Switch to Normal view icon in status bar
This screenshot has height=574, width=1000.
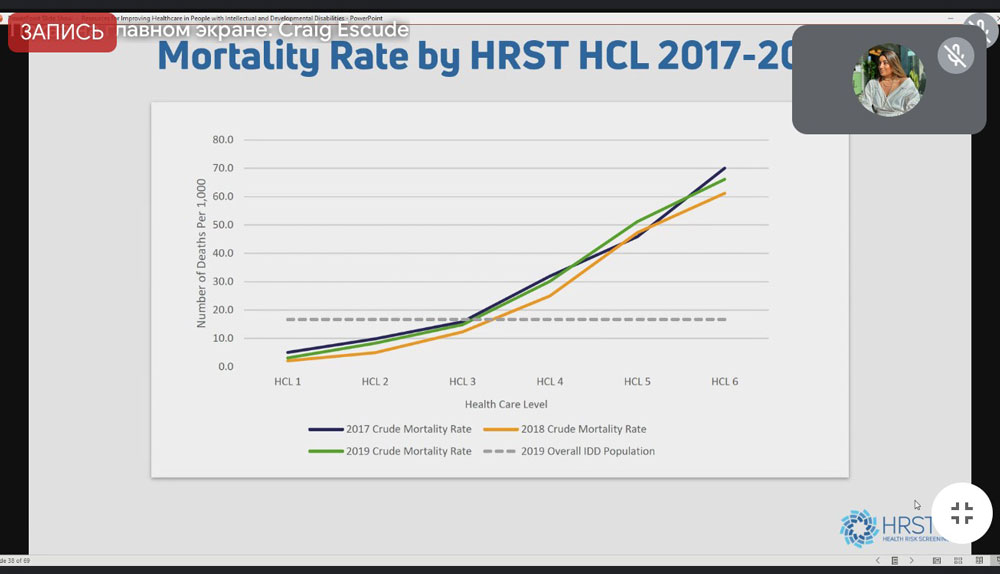[937, 561]
